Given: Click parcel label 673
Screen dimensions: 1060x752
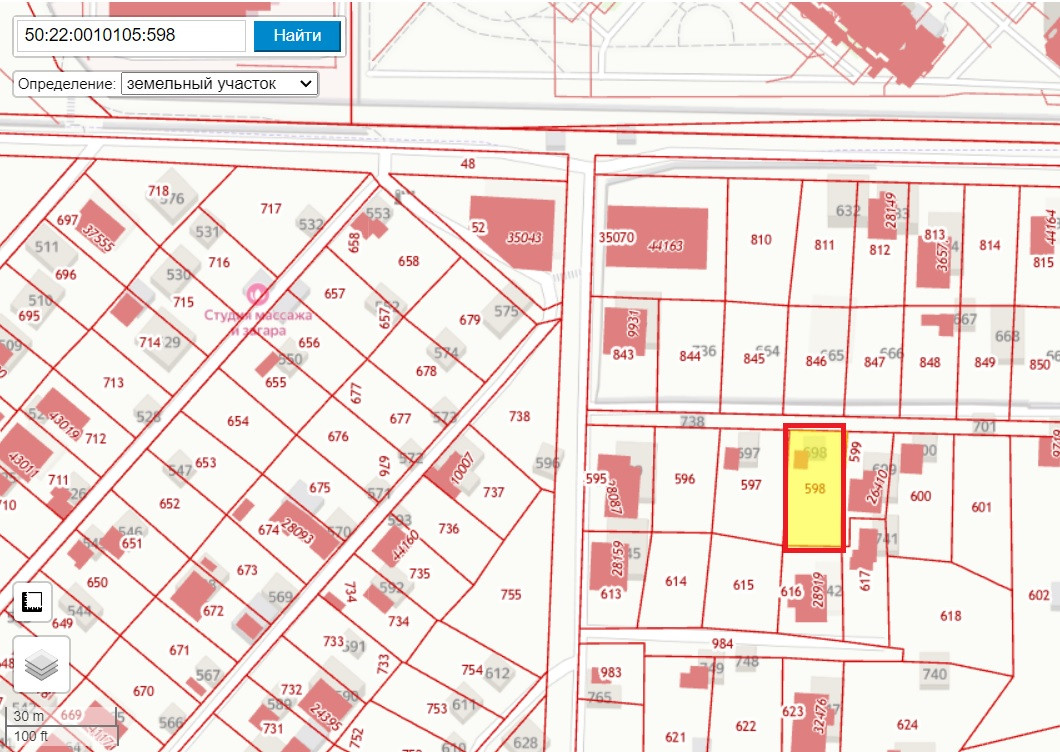Looking at the screenshot, I should click(x=247, y=570).
